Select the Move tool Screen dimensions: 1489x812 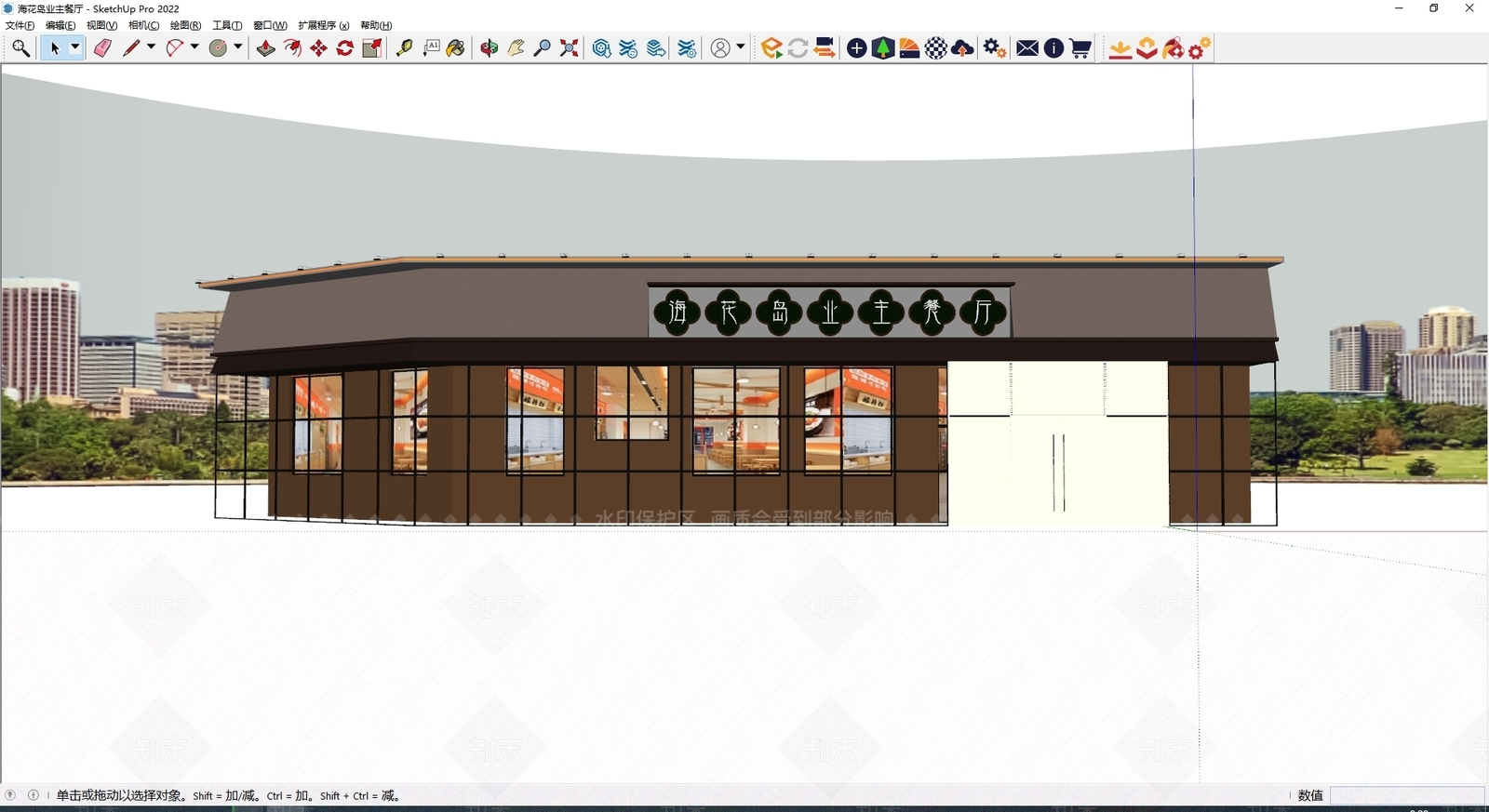tap(319, 48)
